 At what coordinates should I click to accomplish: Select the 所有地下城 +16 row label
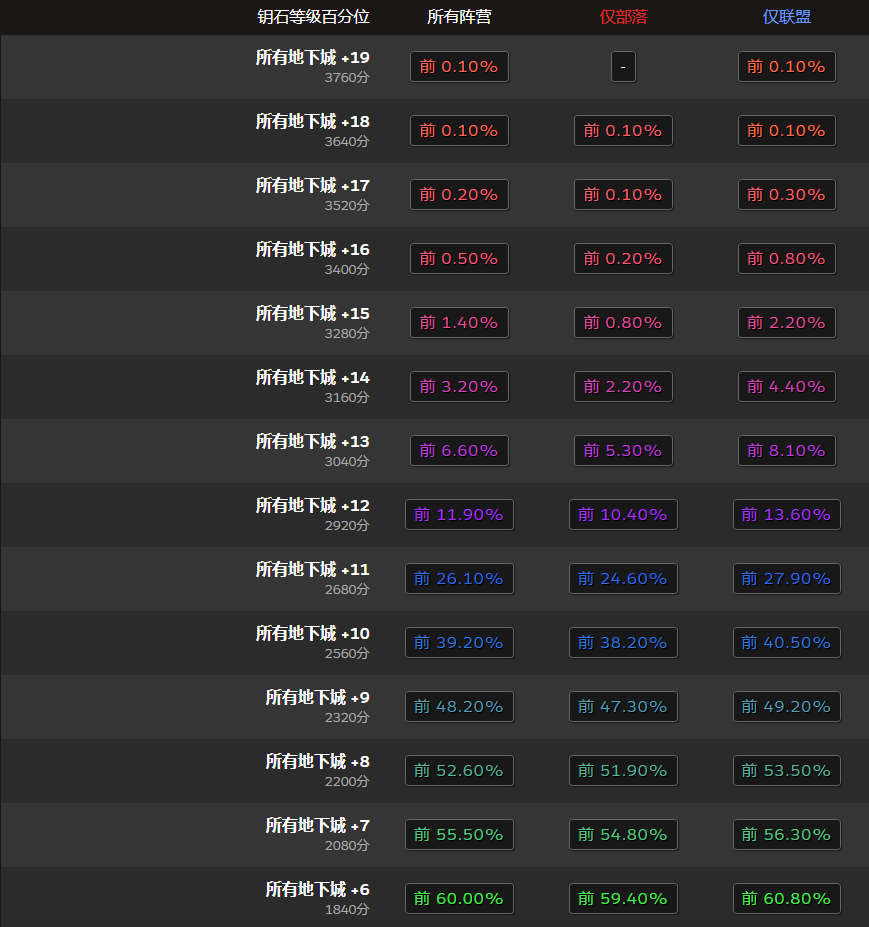click(312, 249)
